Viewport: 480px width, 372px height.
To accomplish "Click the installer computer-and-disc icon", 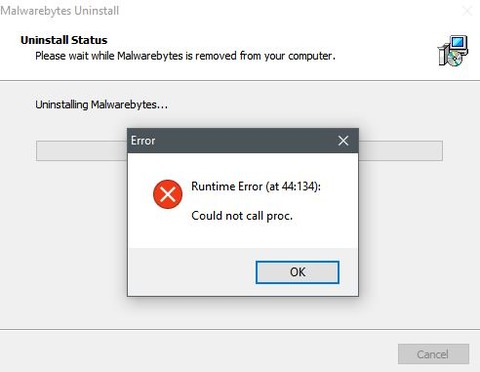I will [453, 51].
